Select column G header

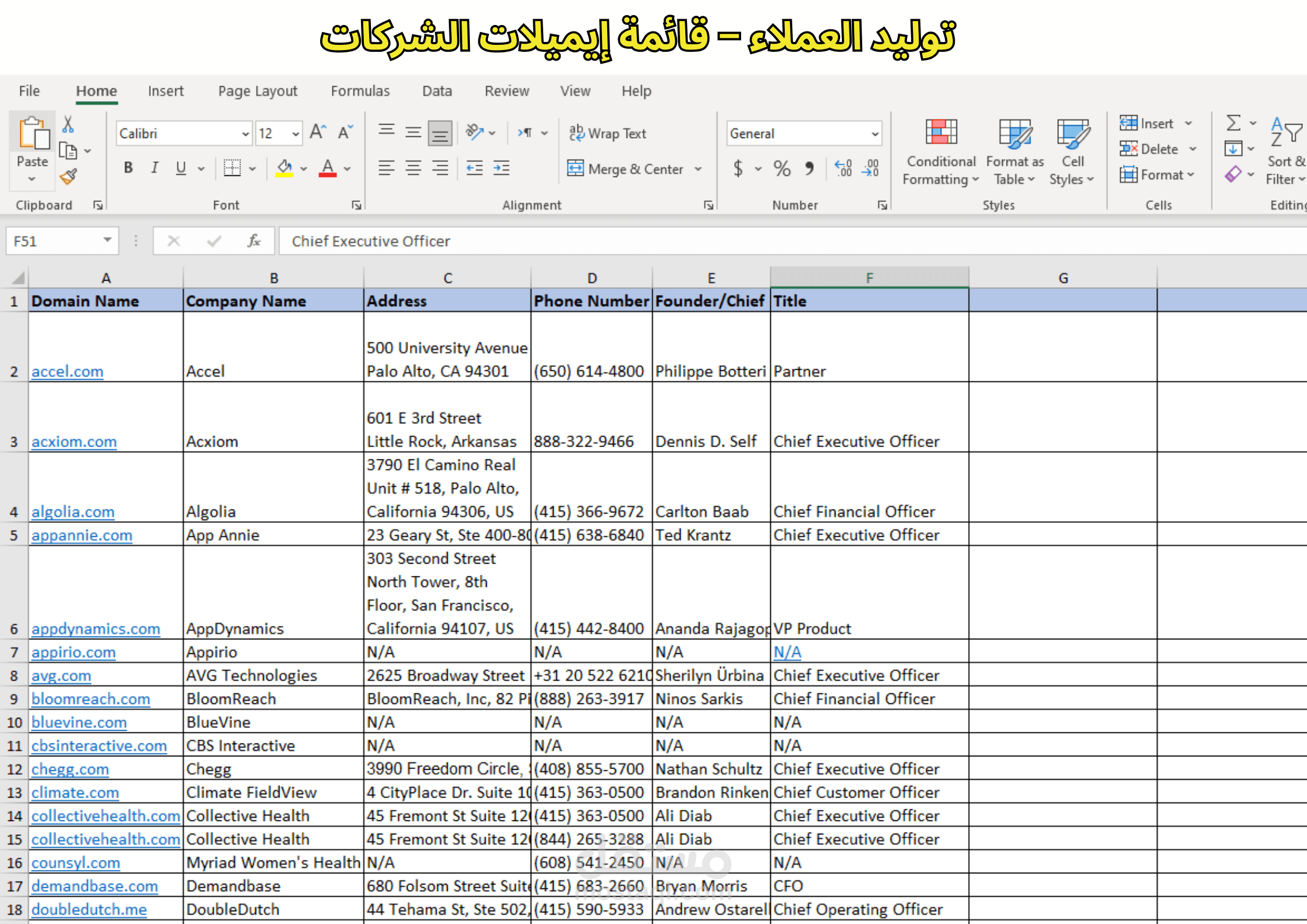(x=1063, y=278)
